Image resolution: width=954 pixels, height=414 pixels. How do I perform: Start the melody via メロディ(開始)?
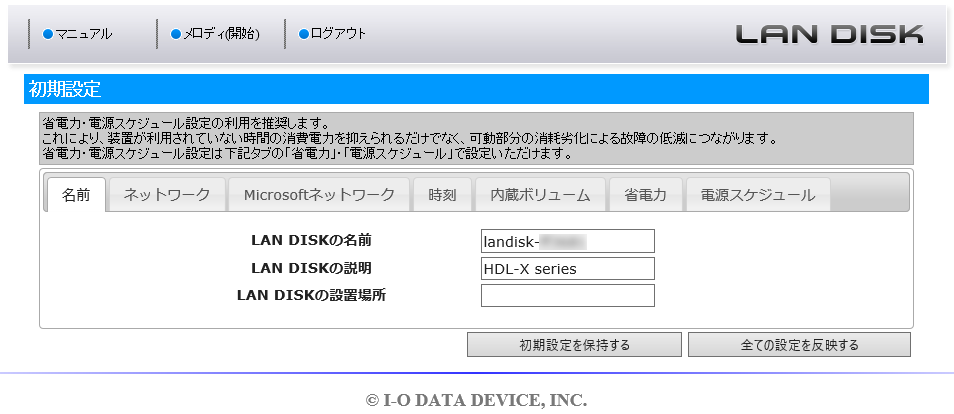pos(221,34)
